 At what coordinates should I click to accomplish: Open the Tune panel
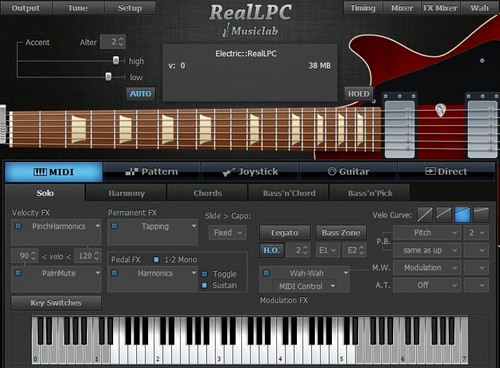78,8
